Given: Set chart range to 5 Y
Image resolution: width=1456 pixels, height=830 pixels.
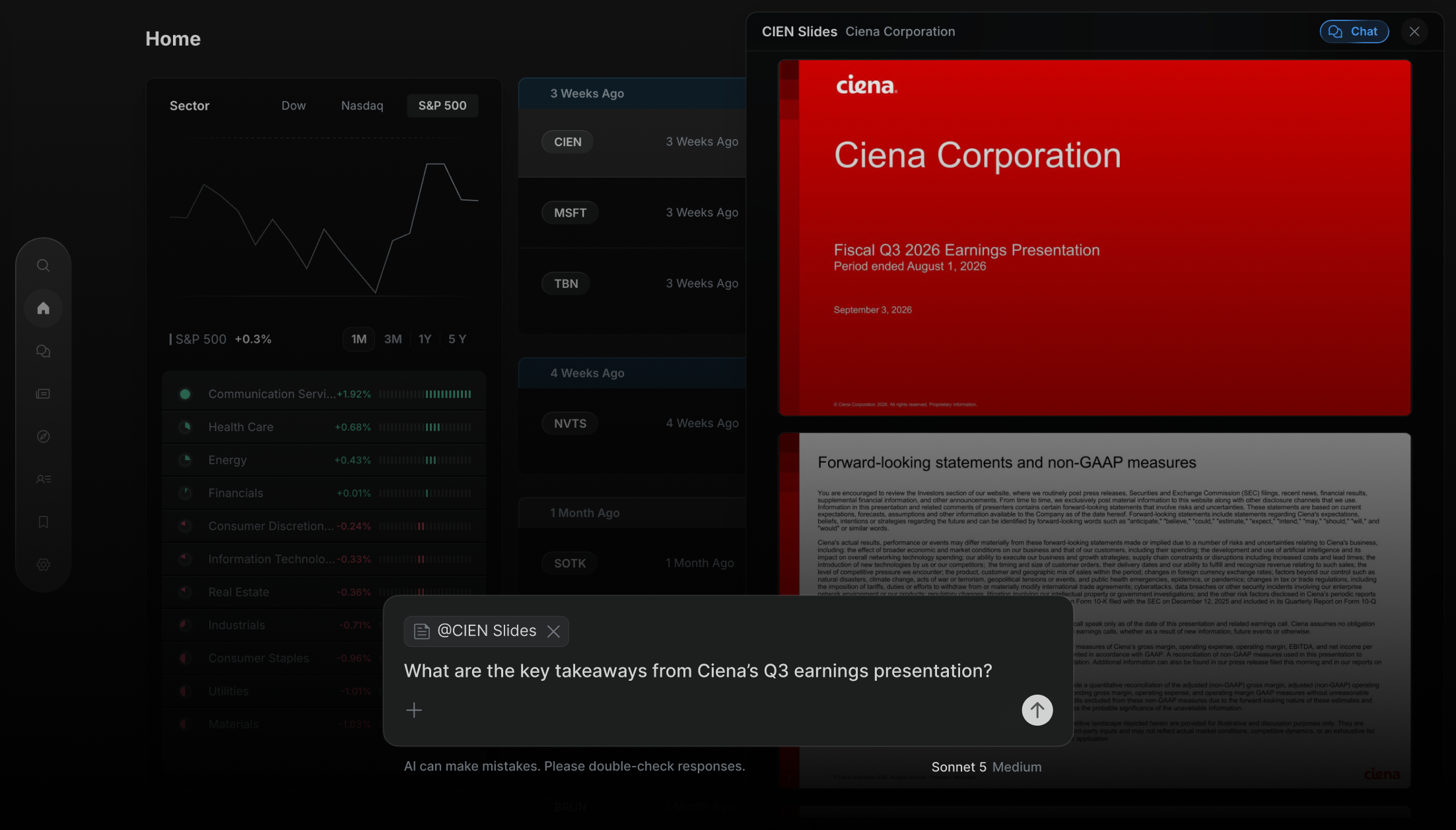Looking at the screenshot, I should [x=457, y=339].
